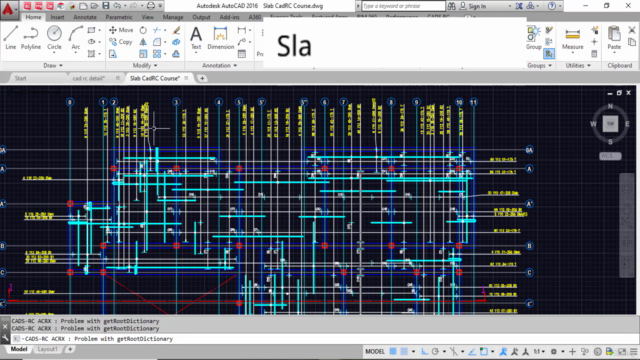
Task: Click the Mirror tool icon
Action: [143, 42]
